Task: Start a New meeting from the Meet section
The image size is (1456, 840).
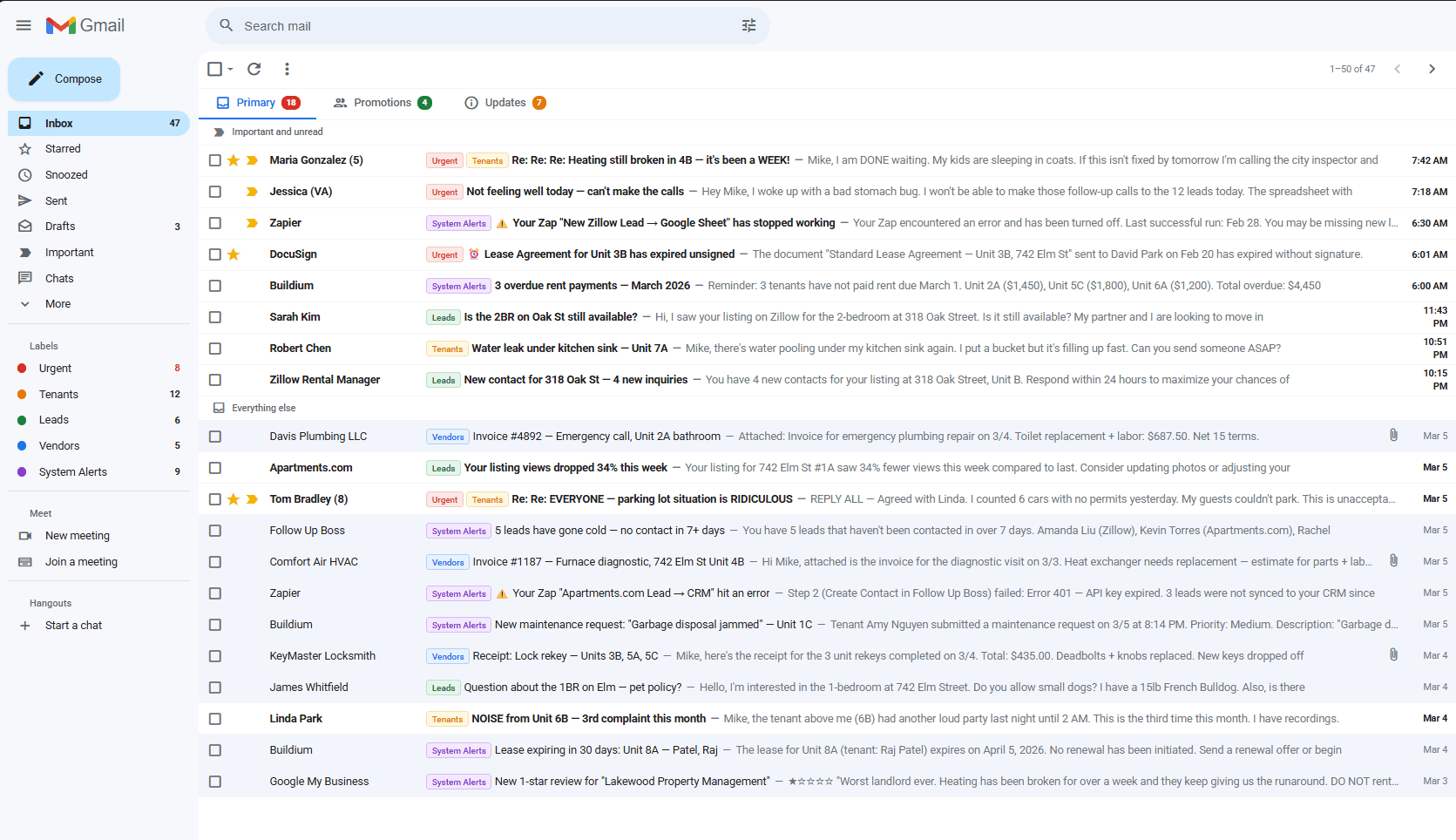Action: click(78, 535)
